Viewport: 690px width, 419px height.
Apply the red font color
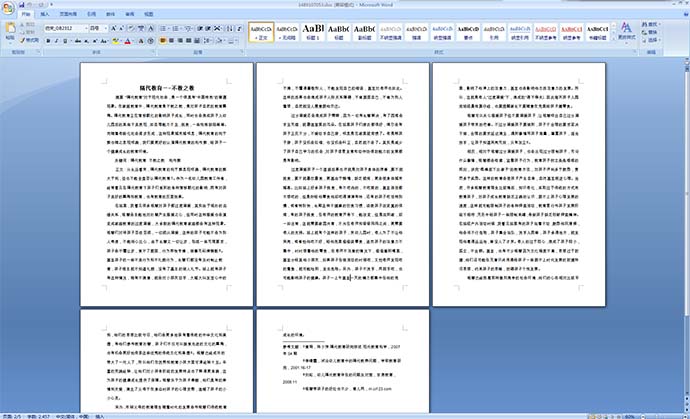[128, 41]
